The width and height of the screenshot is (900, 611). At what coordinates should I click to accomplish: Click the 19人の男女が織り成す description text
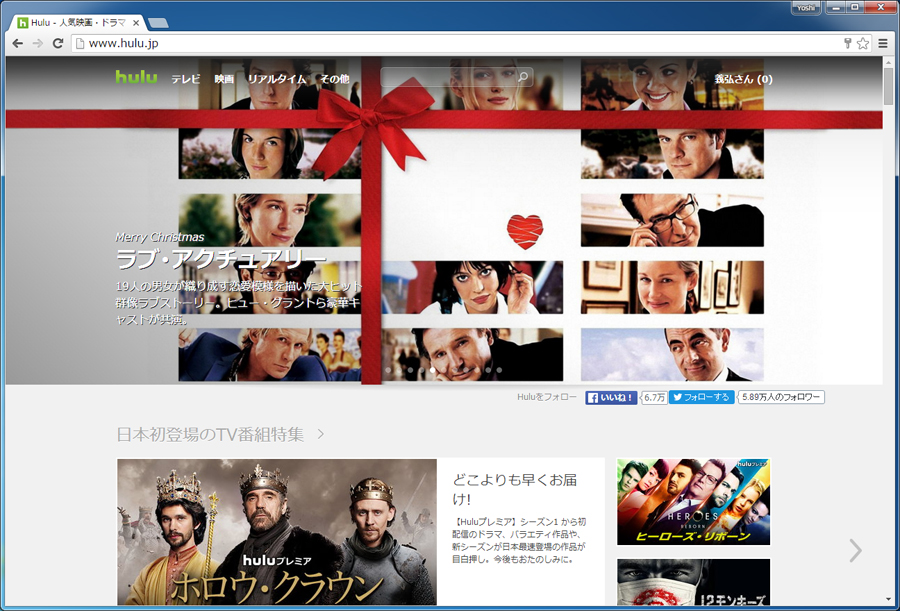click(x=239, y=303)
